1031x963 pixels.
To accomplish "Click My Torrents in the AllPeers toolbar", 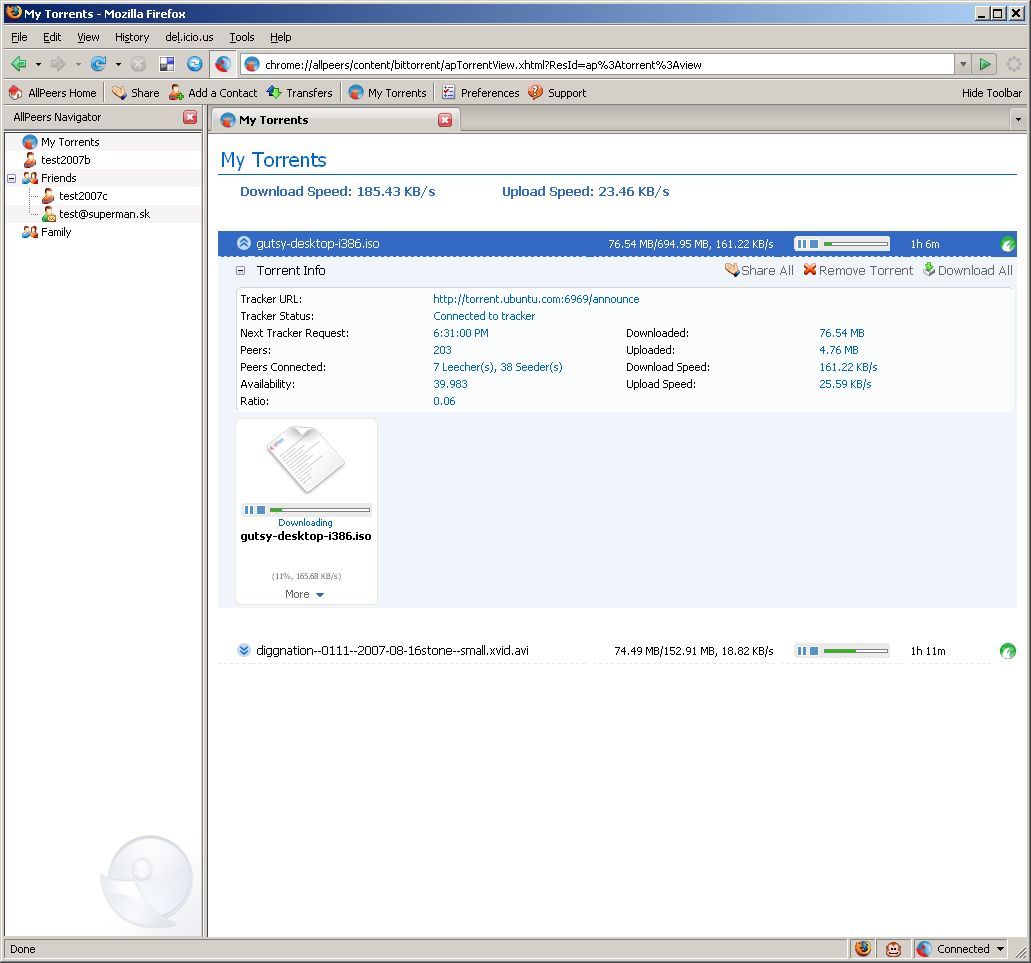I will (388, 93).
